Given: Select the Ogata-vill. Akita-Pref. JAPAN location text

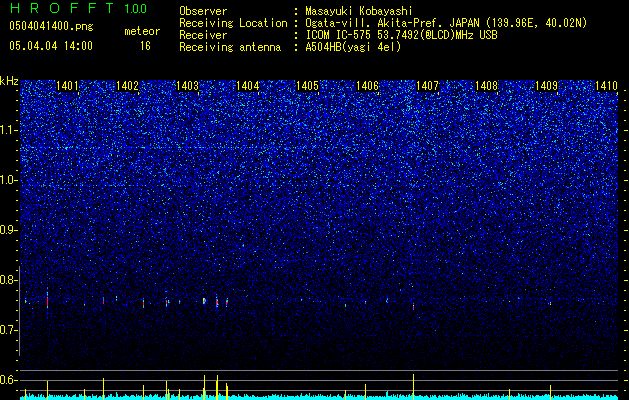Looking at the screenshot, I should pos(446,23).
